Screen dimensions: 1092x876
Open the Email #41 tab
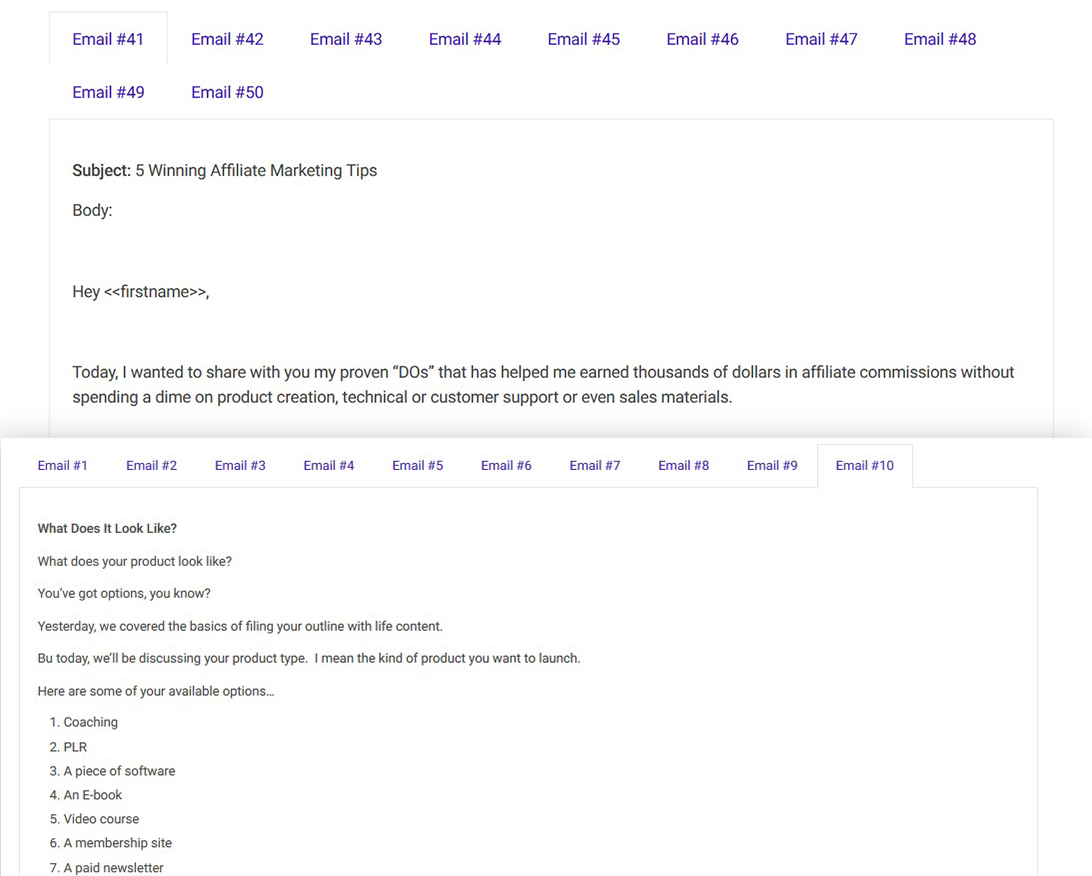pos(108,40)
